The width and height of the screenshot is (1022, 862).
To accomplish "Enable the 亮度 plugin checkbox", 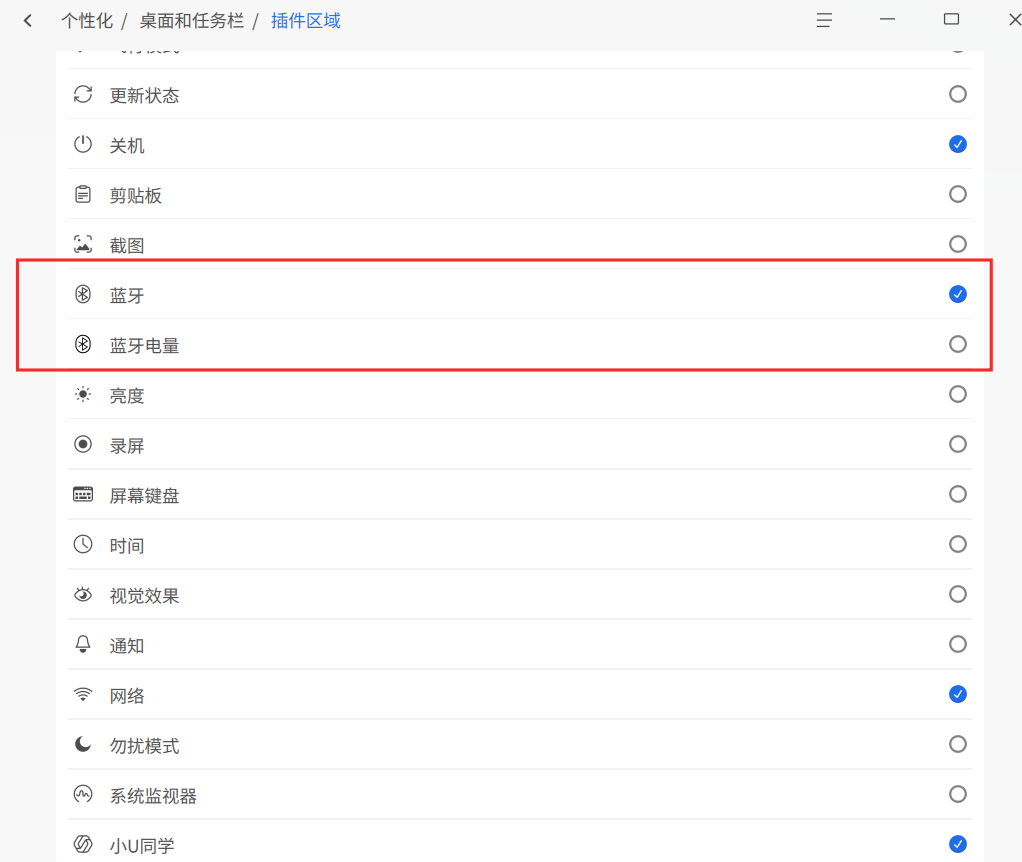I will [957, 394].
